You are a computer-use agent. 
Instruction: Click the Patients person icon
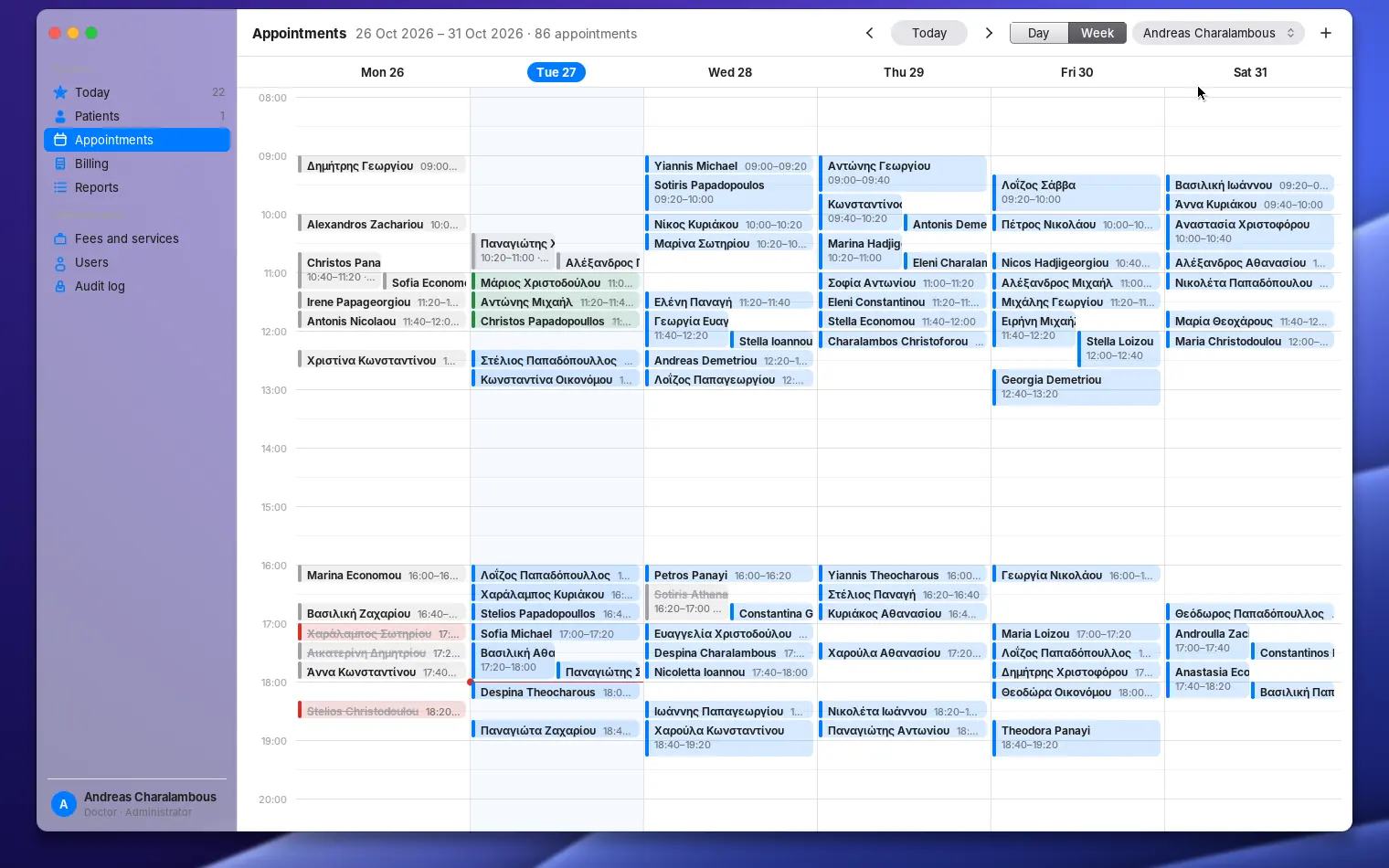(60, 116)
